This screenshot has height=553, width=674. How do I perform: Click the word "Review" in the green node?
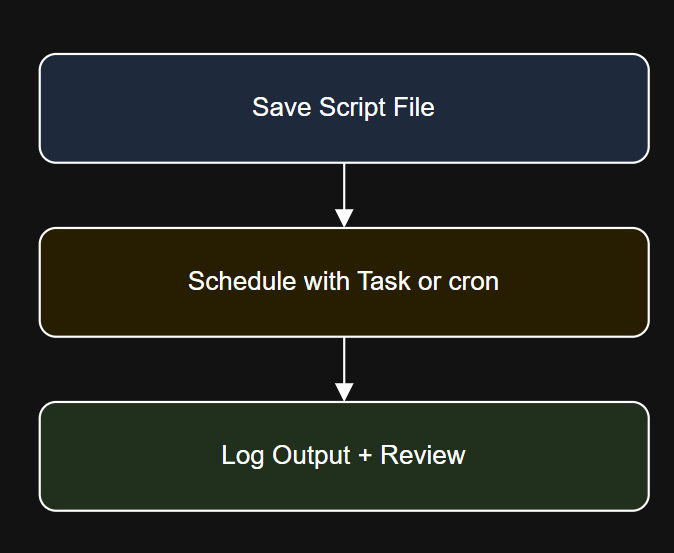[423, 455]
